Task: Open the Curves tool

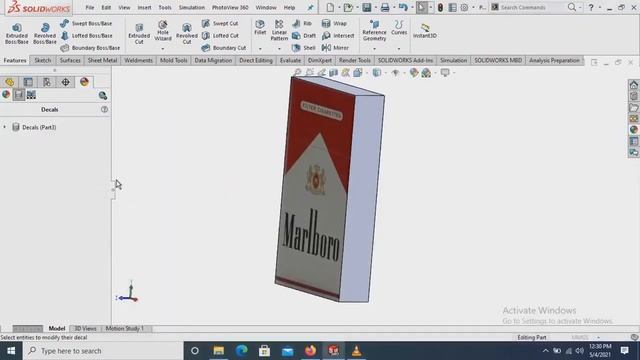Action: tap(399, 28)
